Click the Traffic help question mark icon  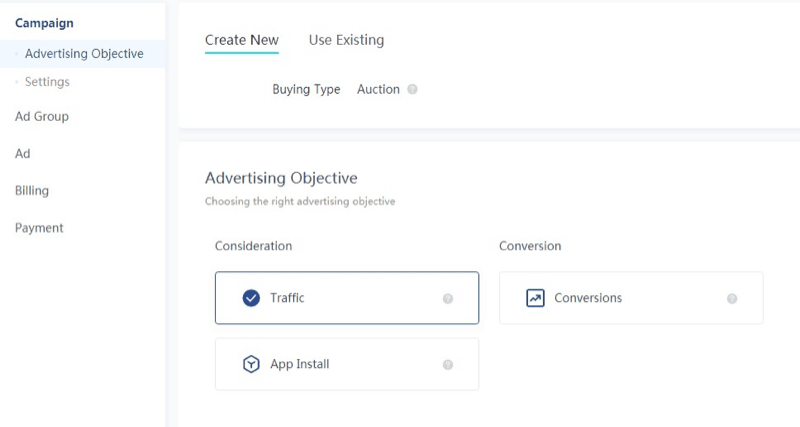click(x=448, y=298)
